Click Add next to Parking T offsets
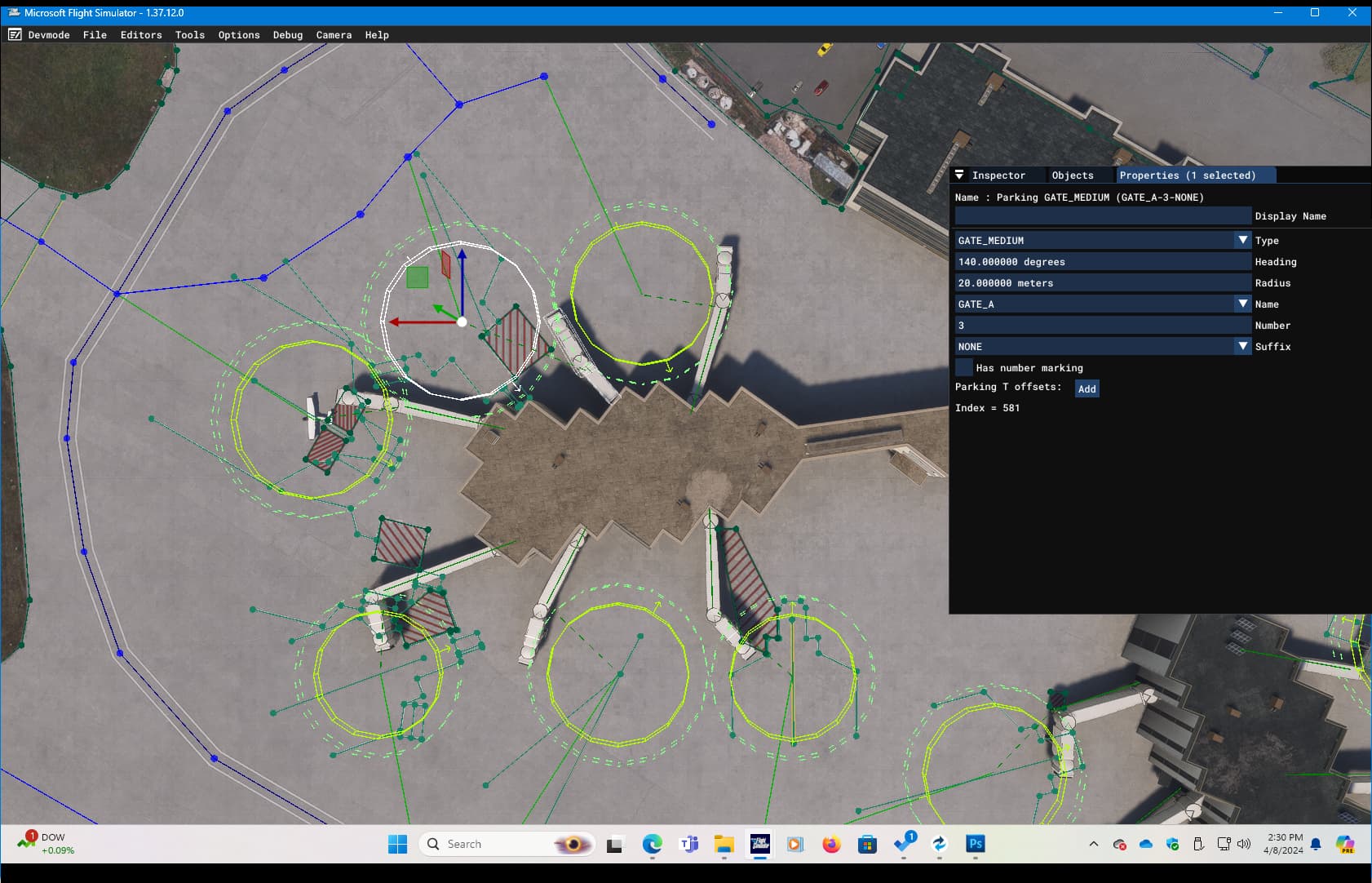This screenshot has width=1372, height=883. 1087,388
